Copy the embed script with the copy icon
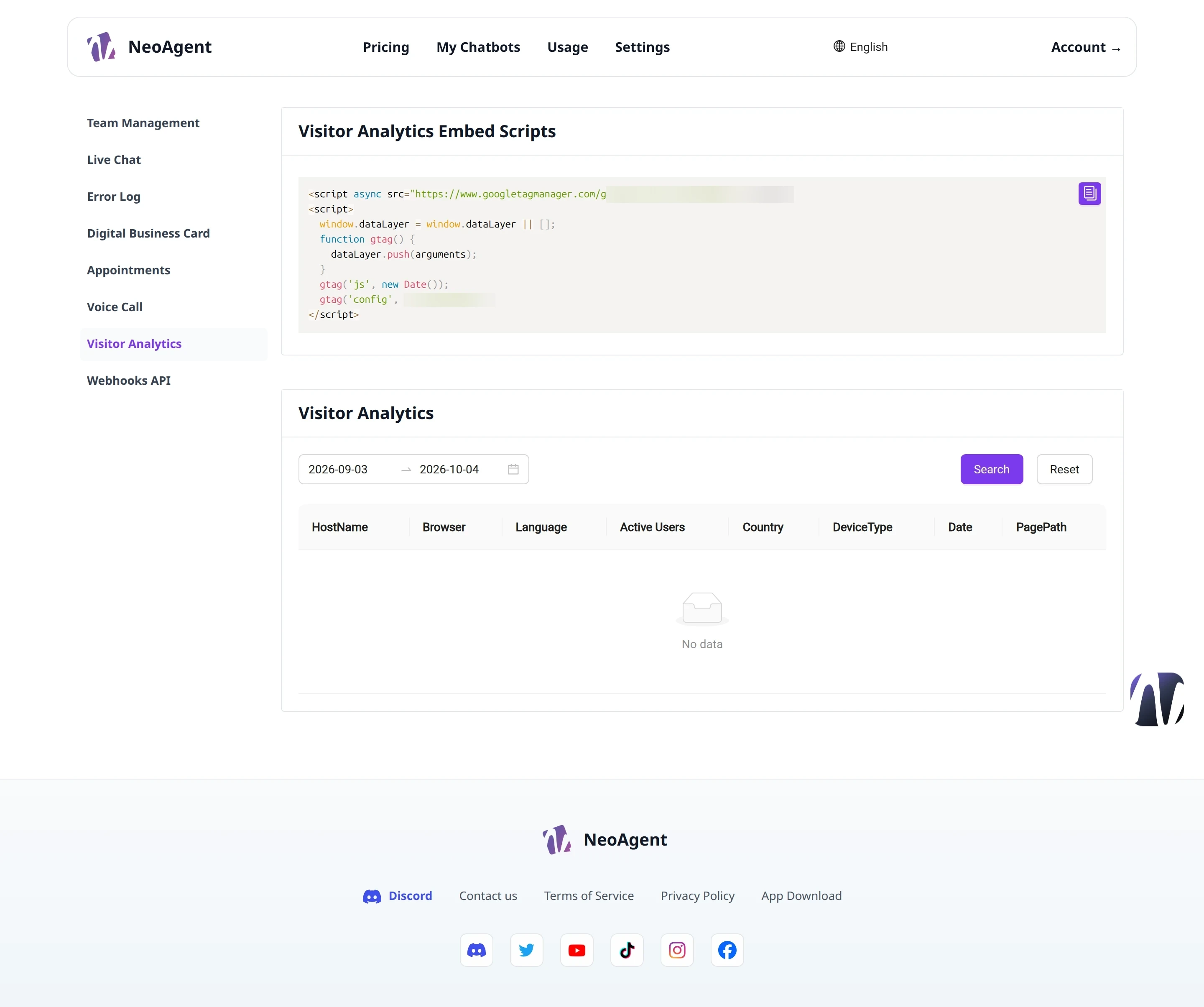The width and height of the screenshot is (1204, 1007). pyautogui.click(x=1089, y=194)
